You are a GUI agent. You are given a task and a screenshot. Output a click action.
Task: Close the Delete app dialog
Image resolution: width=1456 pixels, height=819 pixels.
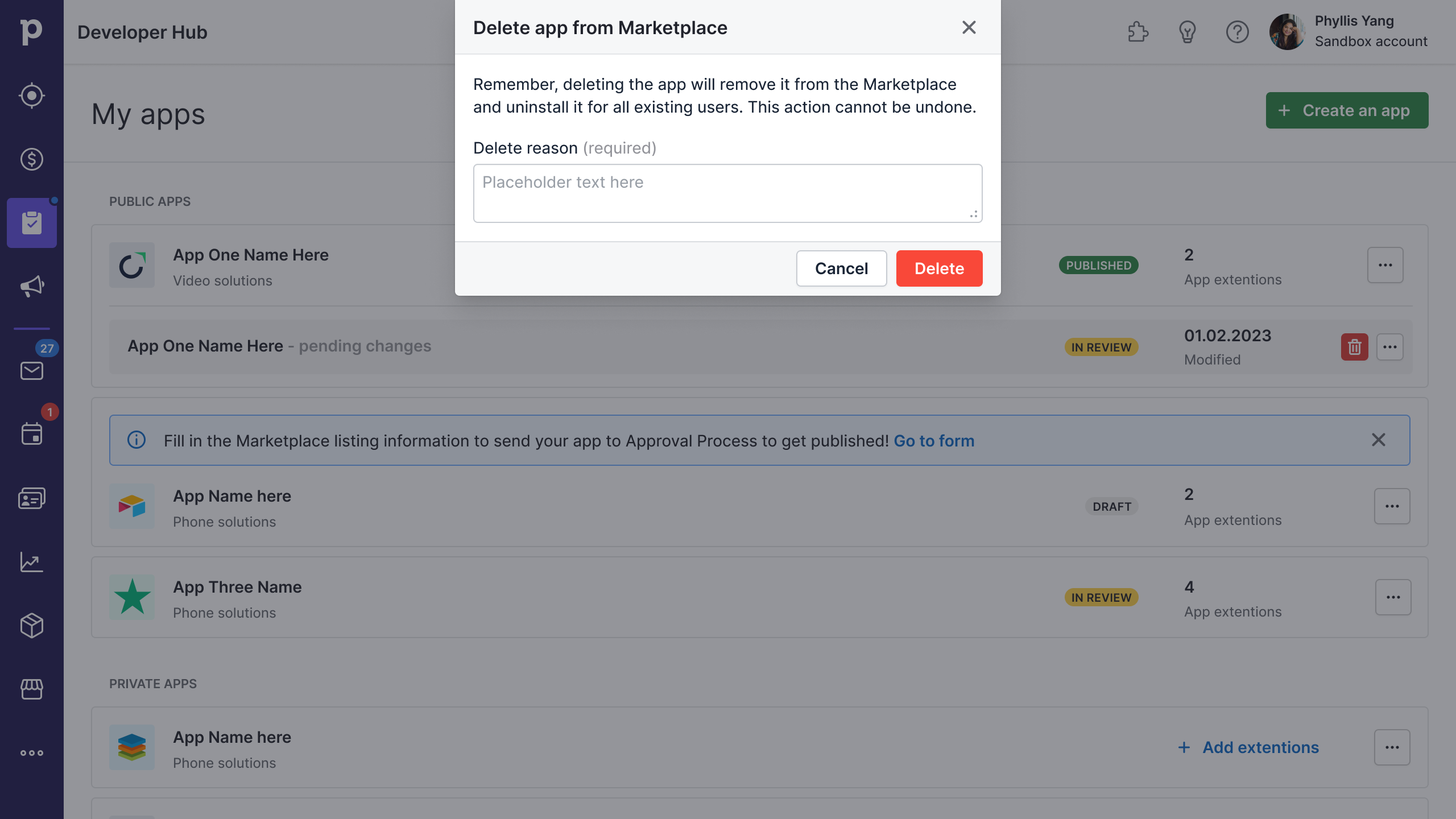point(969,27)
